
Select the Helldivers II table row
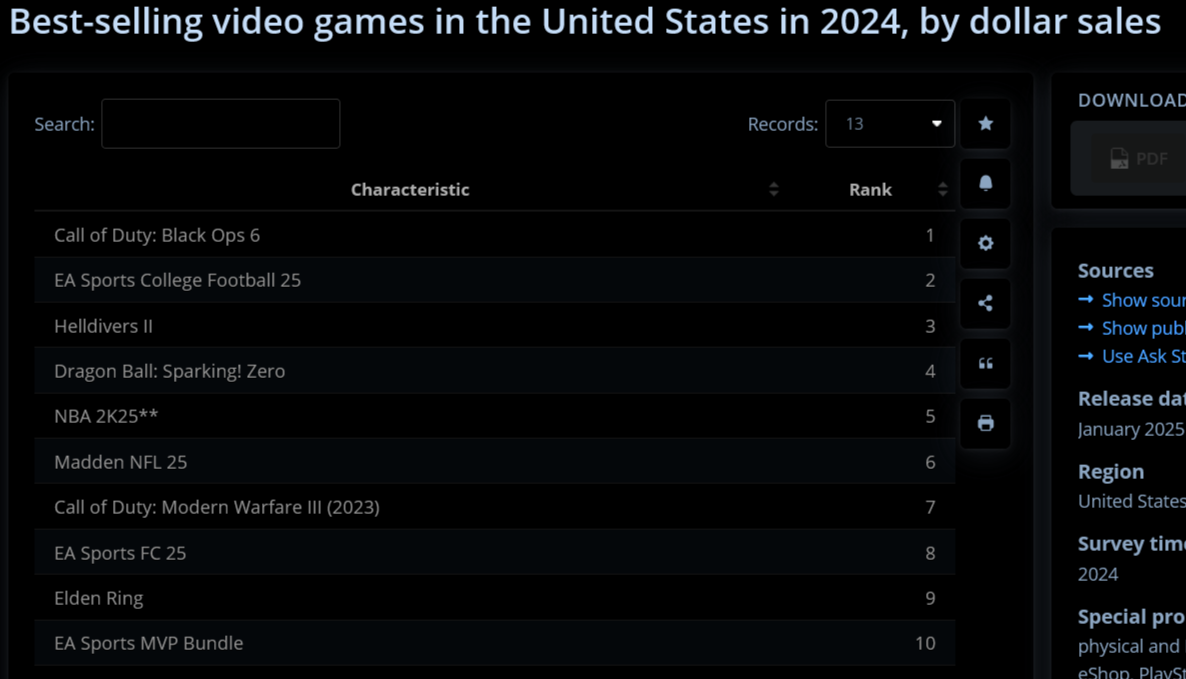tap(495, 326)
